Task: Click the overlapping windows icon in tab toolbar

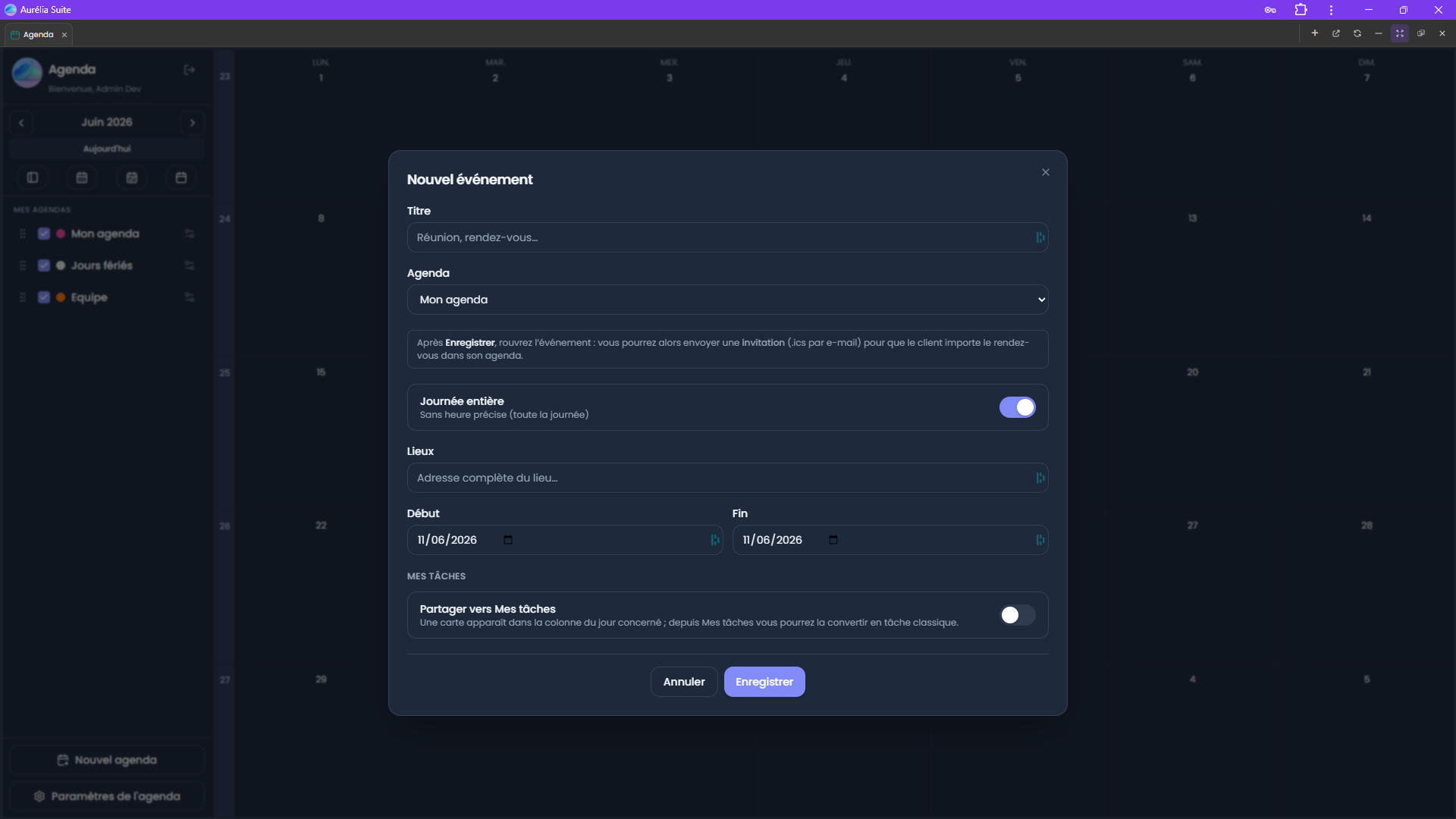Action: (x=1421, y=33)
